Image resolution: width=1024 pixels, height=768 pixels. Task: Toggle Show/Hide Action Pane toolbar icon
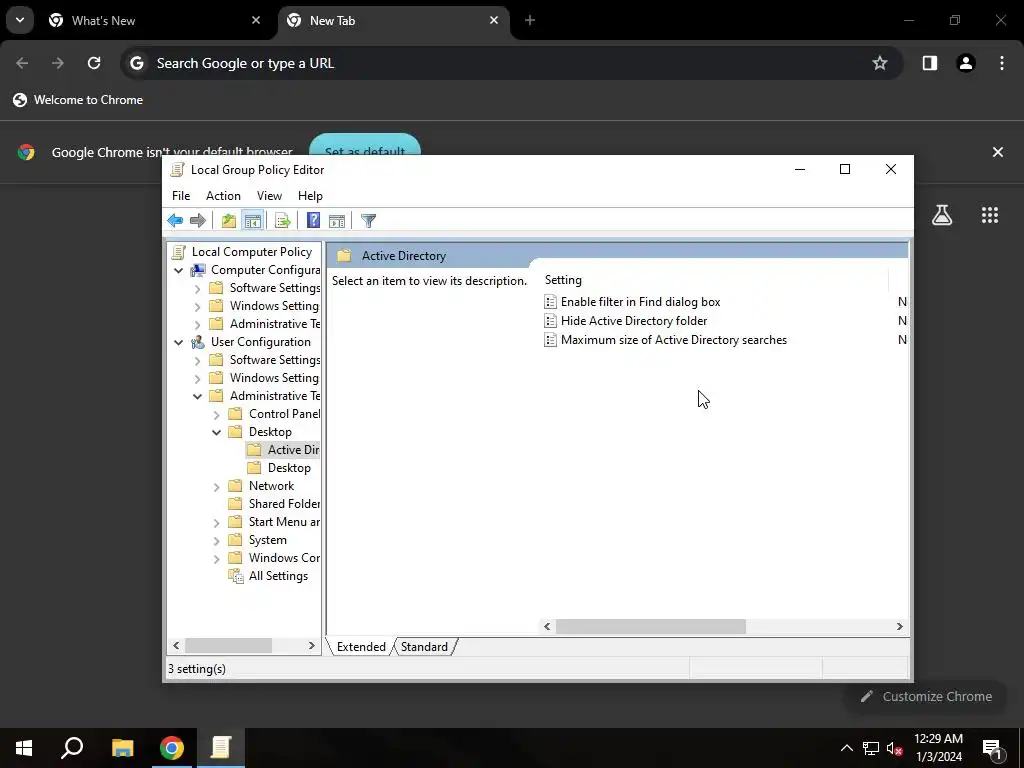click(337, 221)
